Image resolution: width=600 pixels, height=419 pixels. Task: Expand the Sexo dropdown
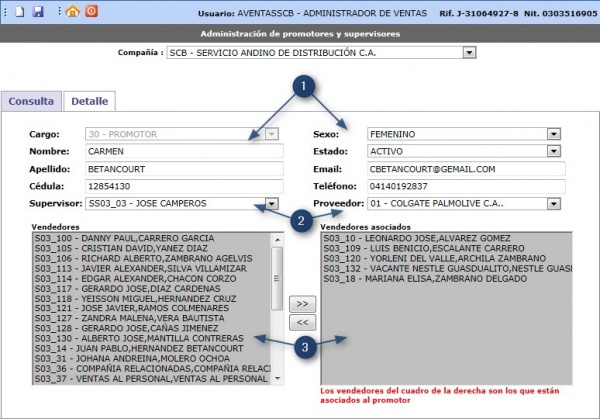tap(553, 134)
